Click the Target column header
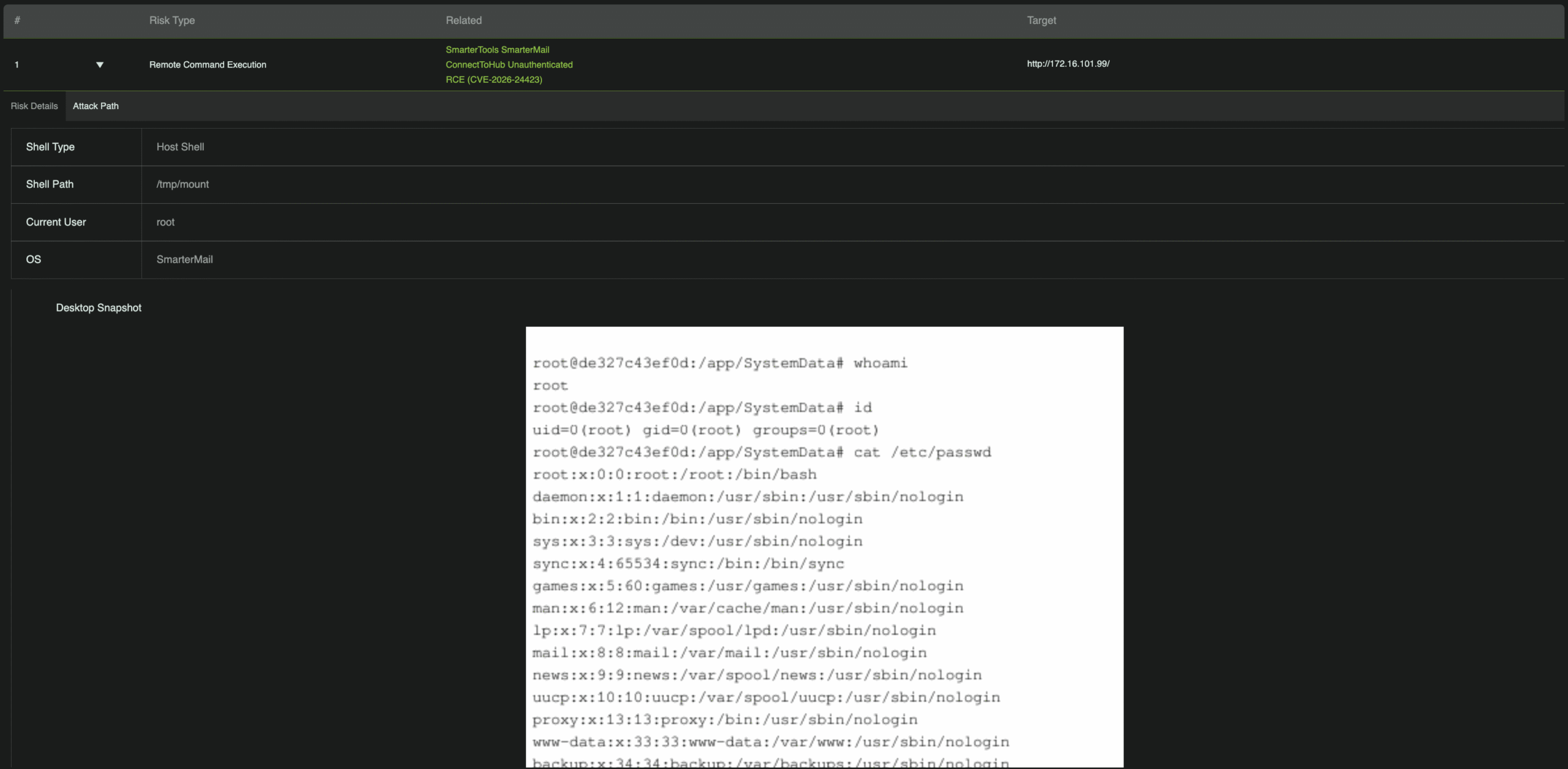The height and width of the screenshot is (769, 1568). click(1041, 20)
